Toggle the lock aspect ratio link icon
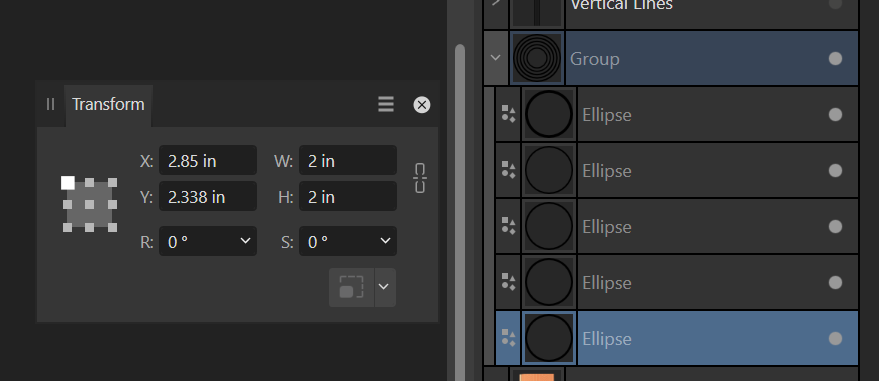Viewport: 879px width, 381px height. pyautogui.click(x=420, y=178)
